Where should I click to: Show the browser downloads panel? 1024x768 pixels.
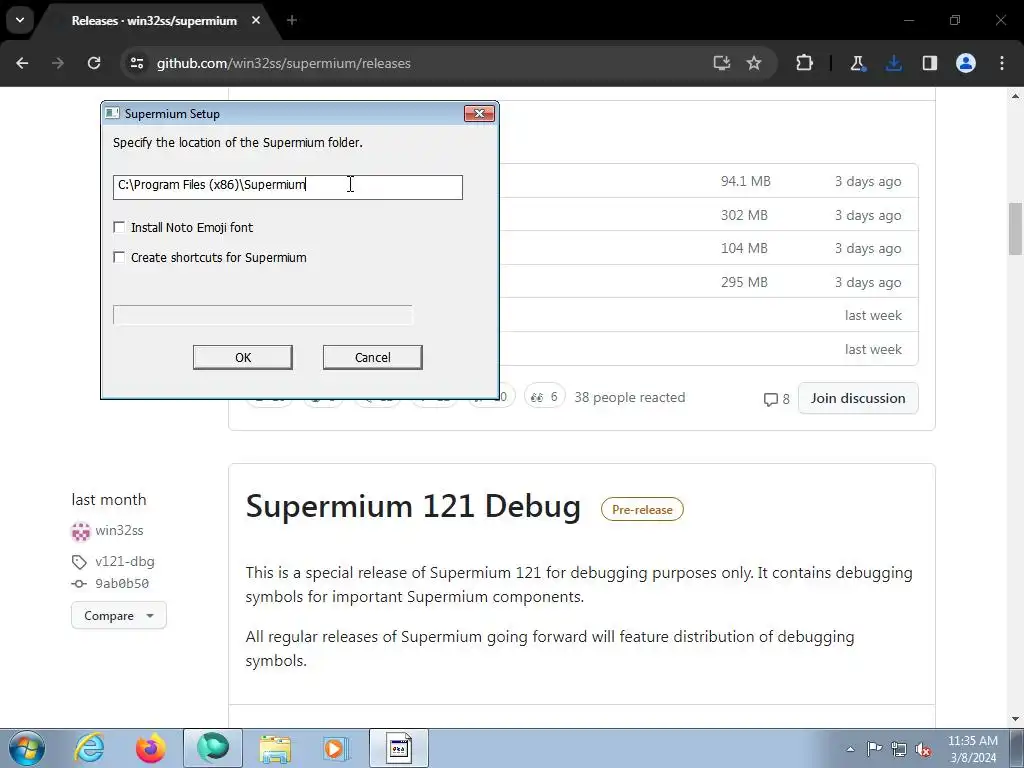click(x=893, y=63)
